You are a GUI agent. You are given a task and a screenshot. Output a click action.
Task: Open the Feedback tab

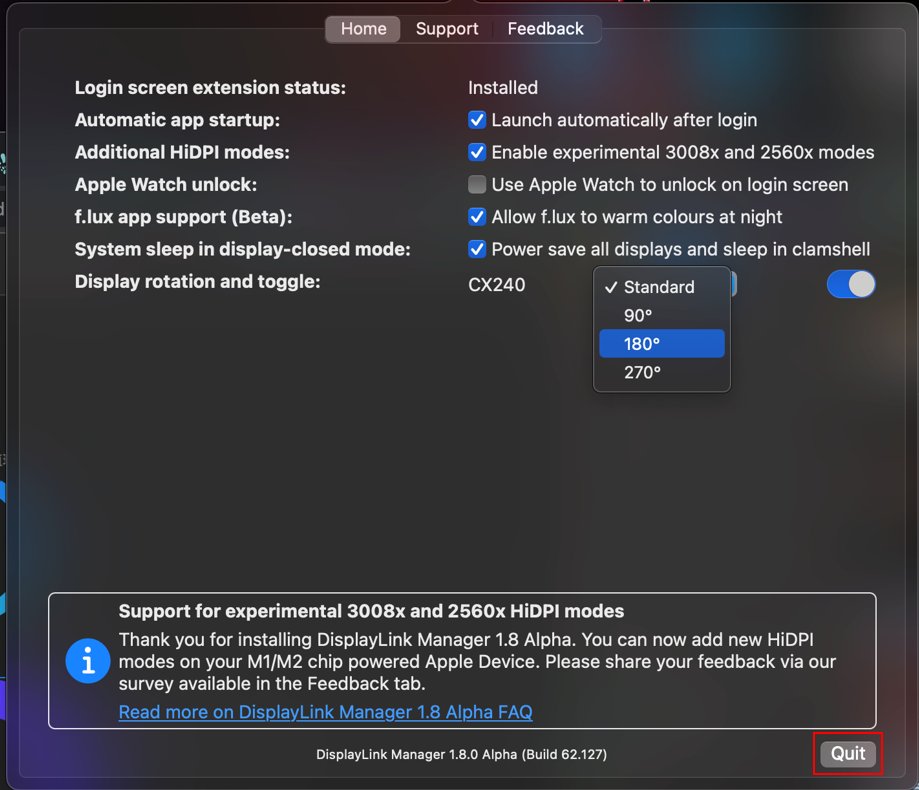(x=545, y=29)
